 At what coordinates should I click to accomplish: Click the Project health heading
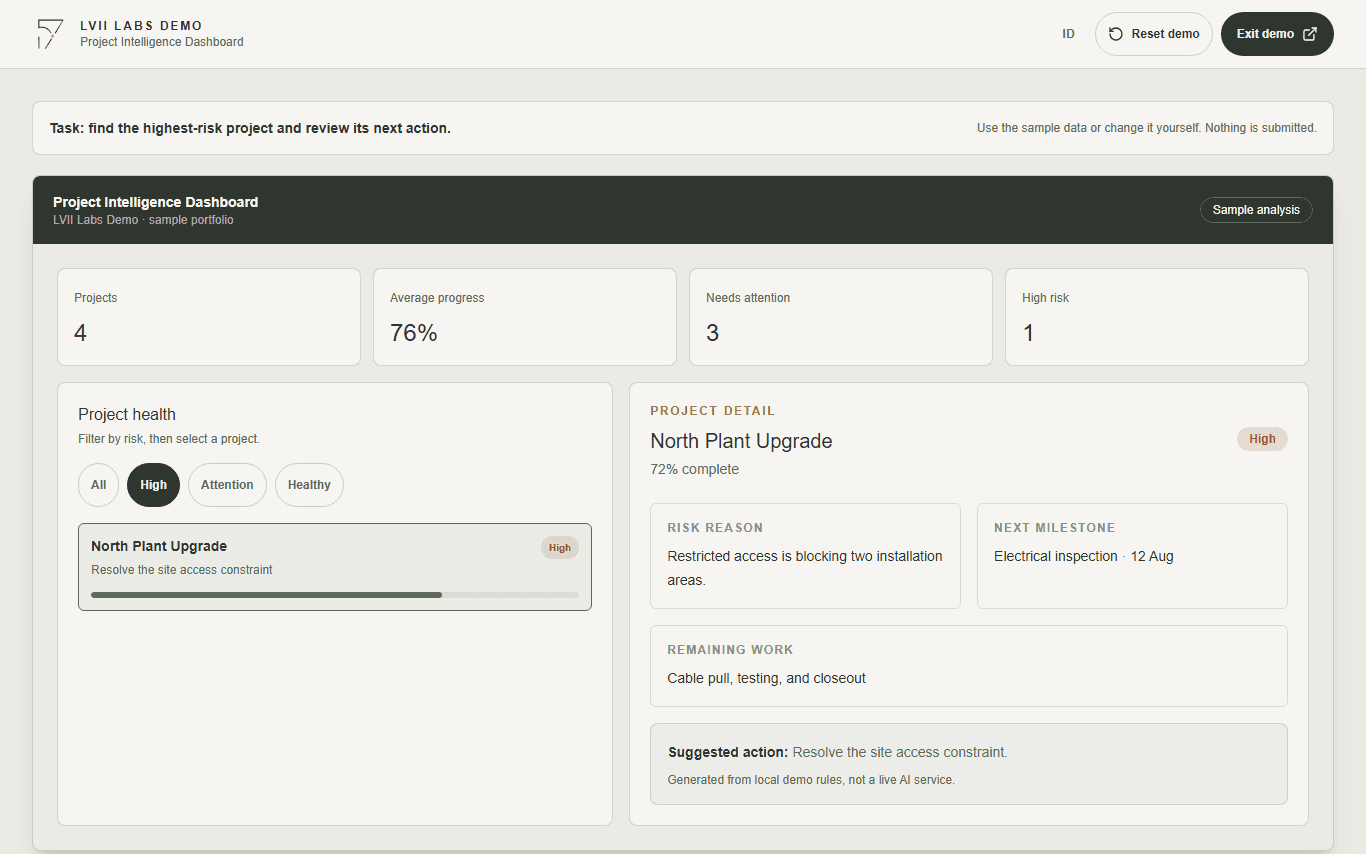[127, 414]
